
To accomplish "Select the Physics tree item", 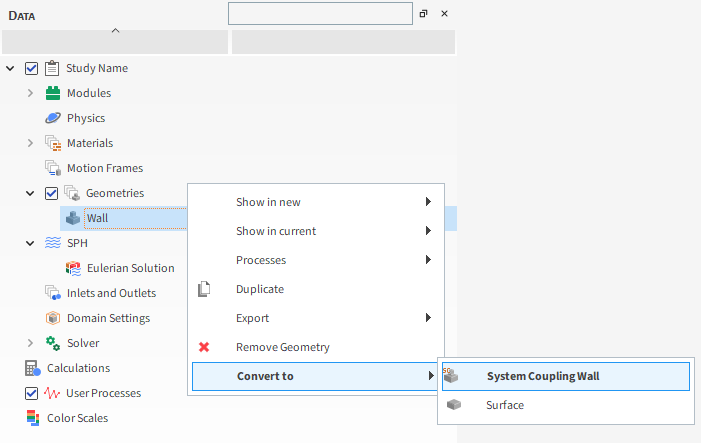I will click(86, 118).
